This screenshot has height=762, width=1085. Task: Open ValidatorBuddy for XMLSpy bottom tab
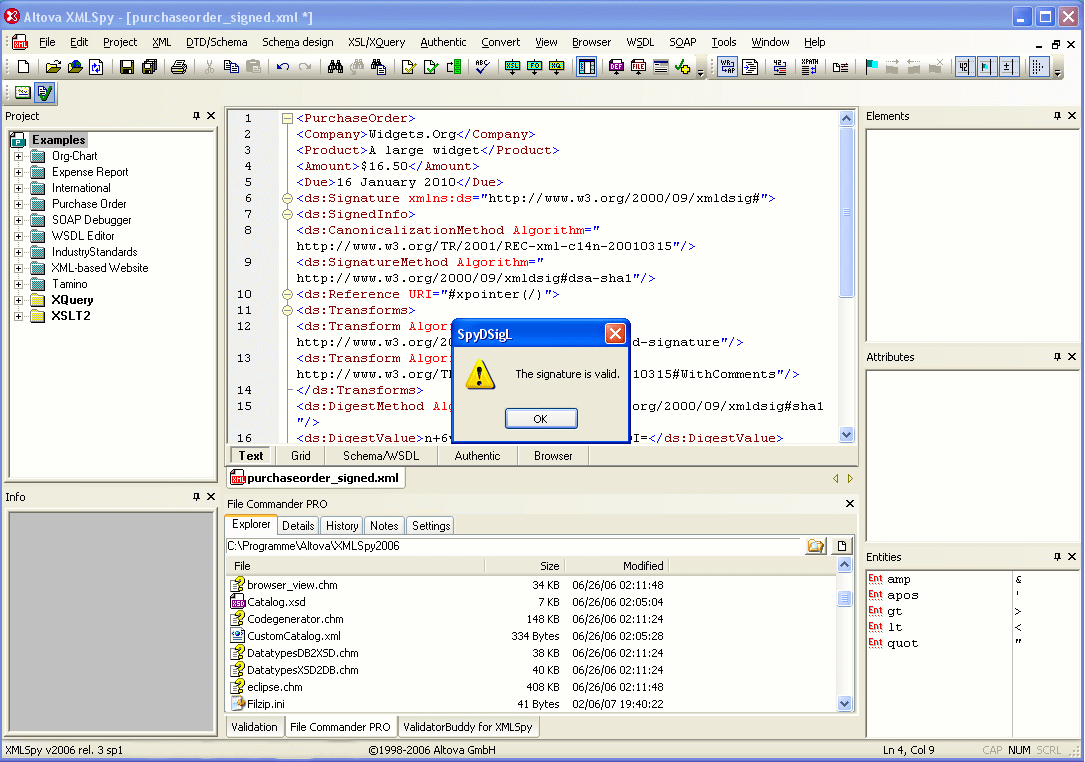(x=468, y=727)
